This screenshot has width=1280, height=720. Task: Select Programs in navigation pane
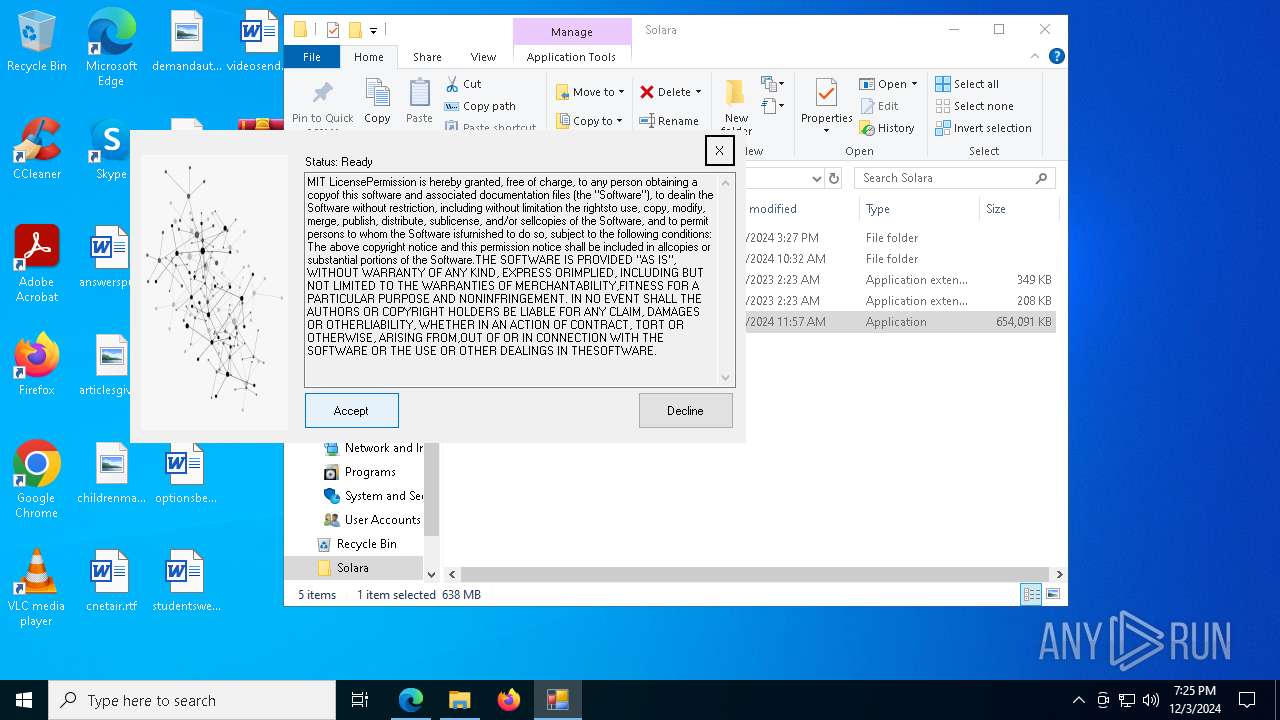(360, 472)
